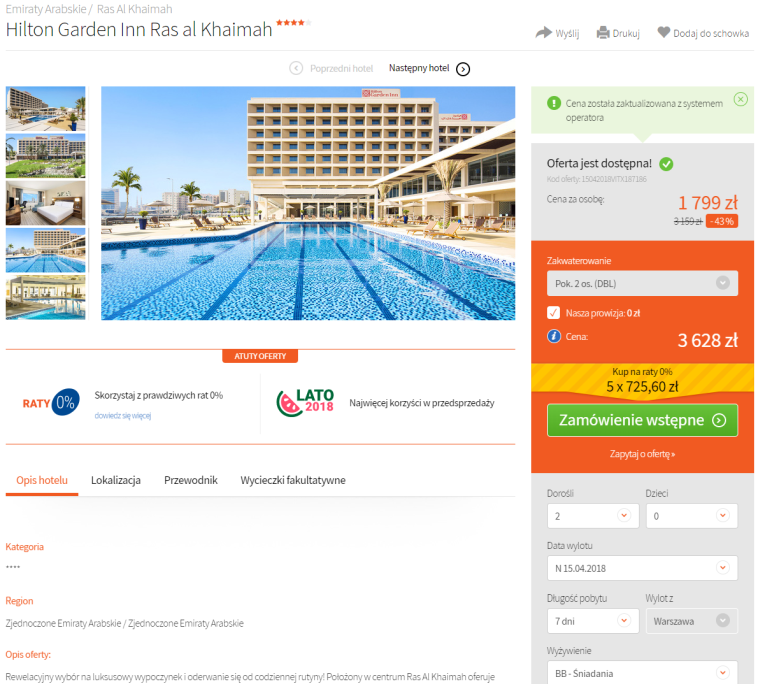Open the Zakwaterowanie room type dropdown
Viewport: 760px width, 684px height.
pos(642,283)
